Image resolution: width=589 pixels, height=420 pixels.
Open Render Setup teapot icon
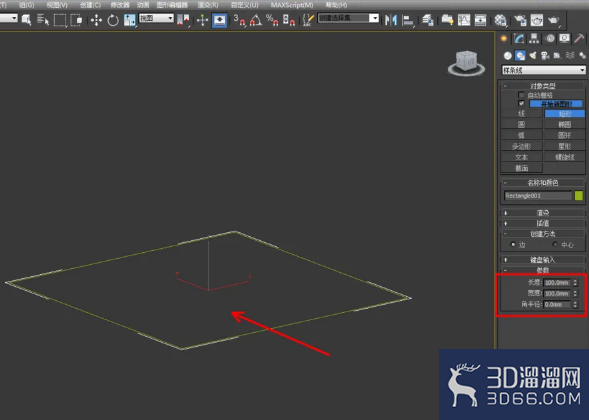(x=520, y=20)
